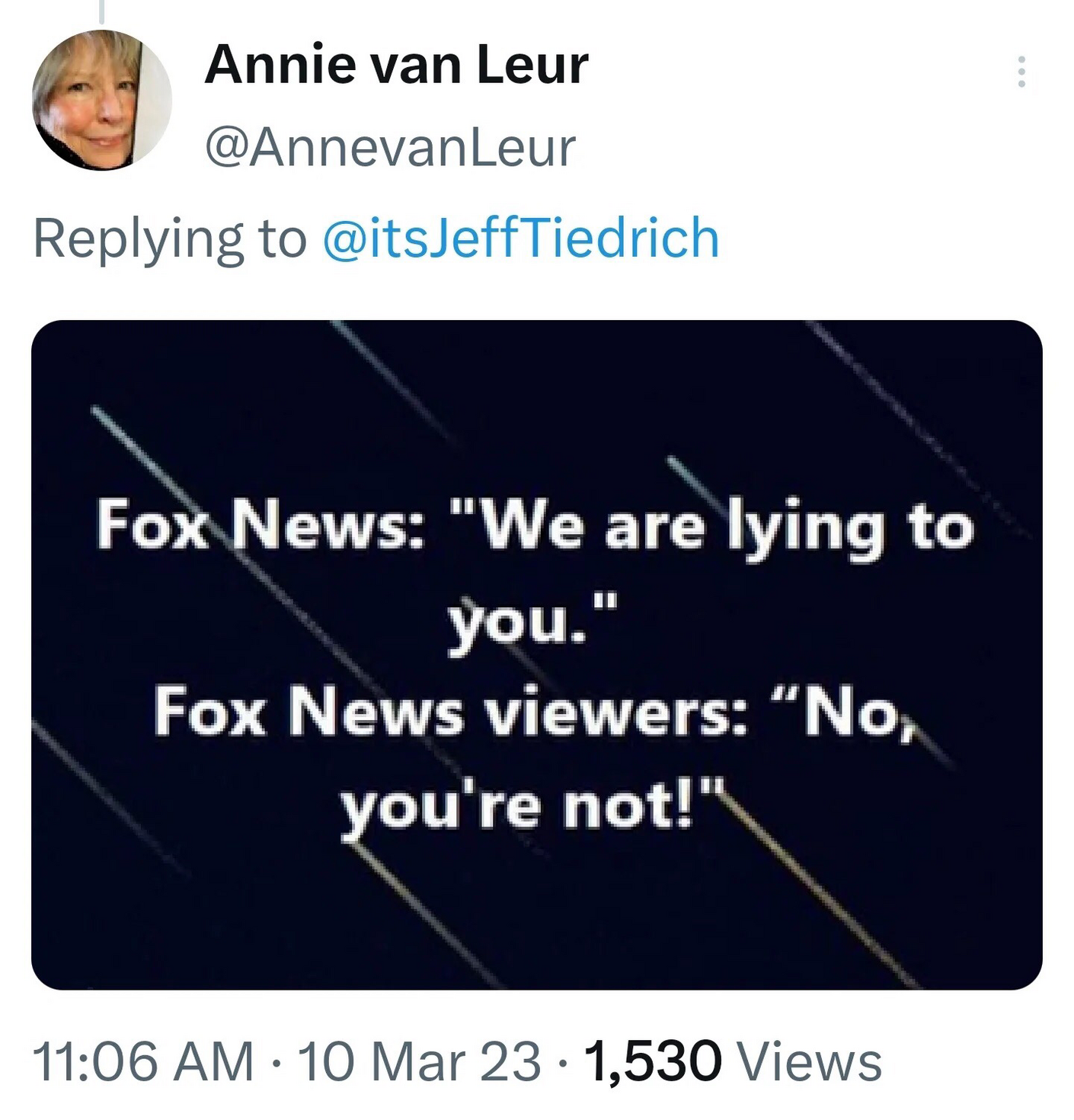Open the three-dot more options menu
The image size is (1074, 1120).
click(1021, 72)
